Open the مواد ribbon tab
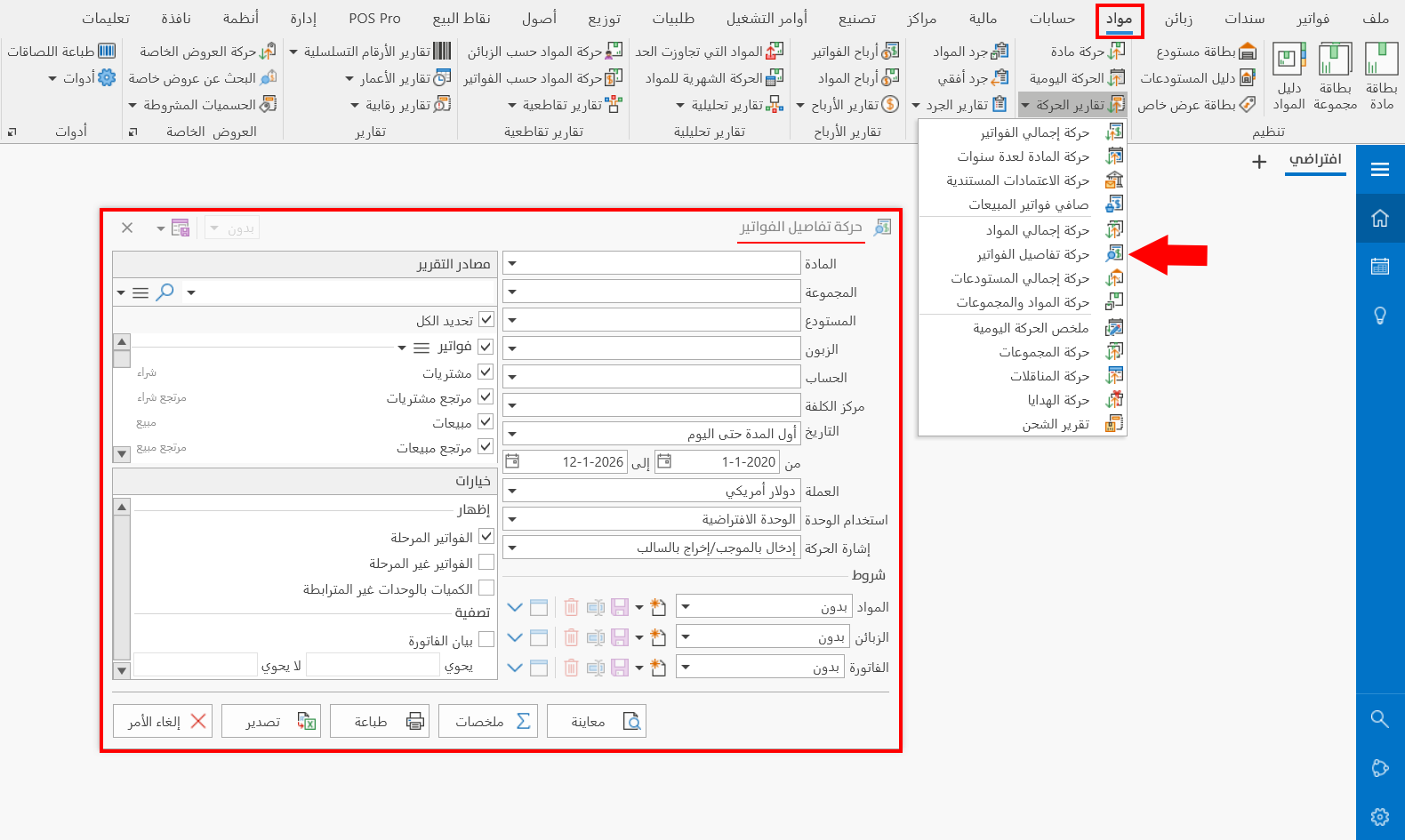1405x840 pixels. 1120,19
